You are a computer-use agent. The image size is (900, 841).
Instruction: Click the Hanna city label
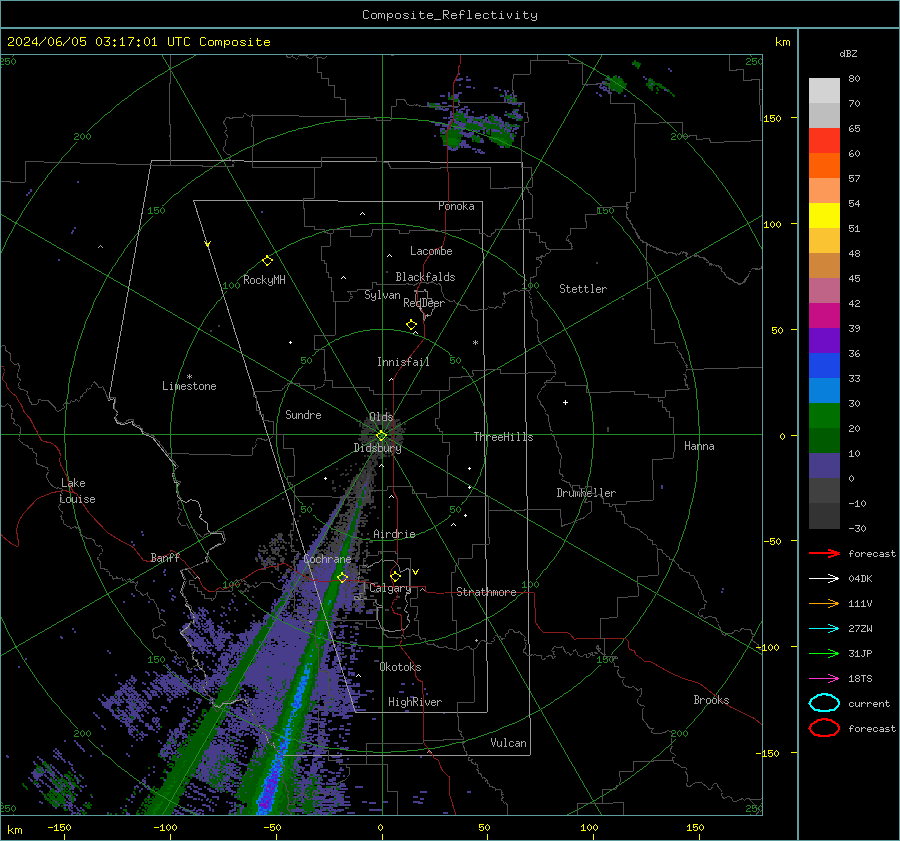tap(699, 446)
